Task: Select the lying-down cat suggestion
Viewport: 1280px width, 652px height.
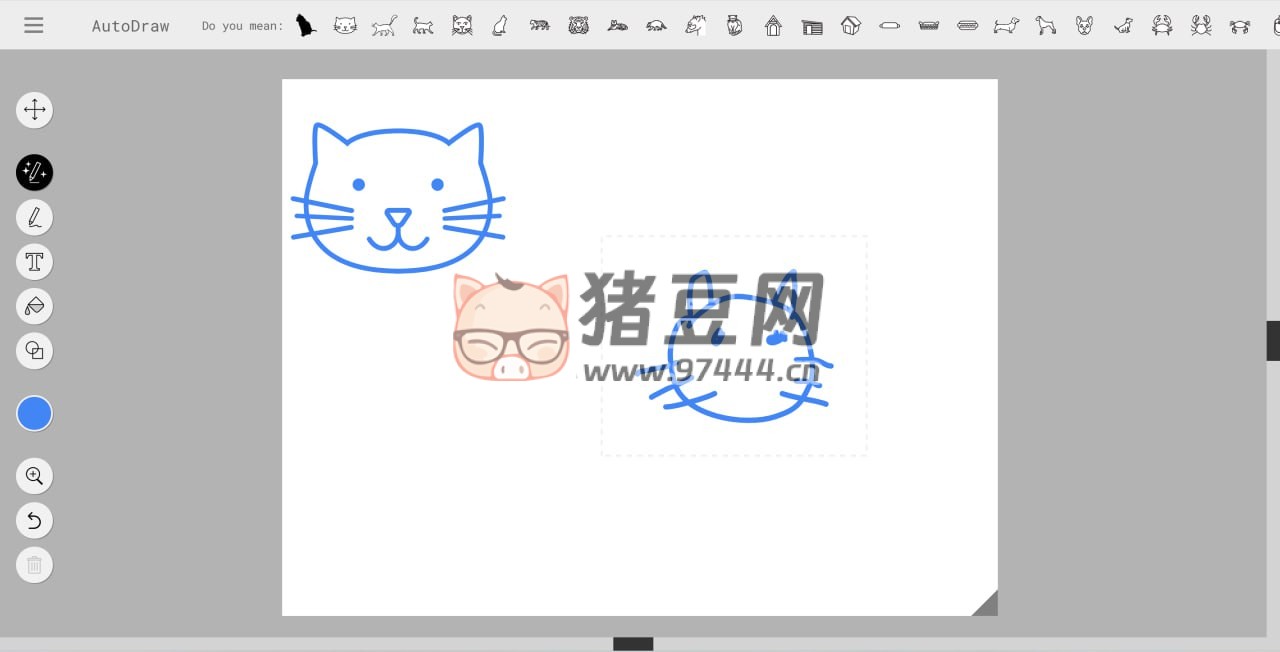Action: 618,25
